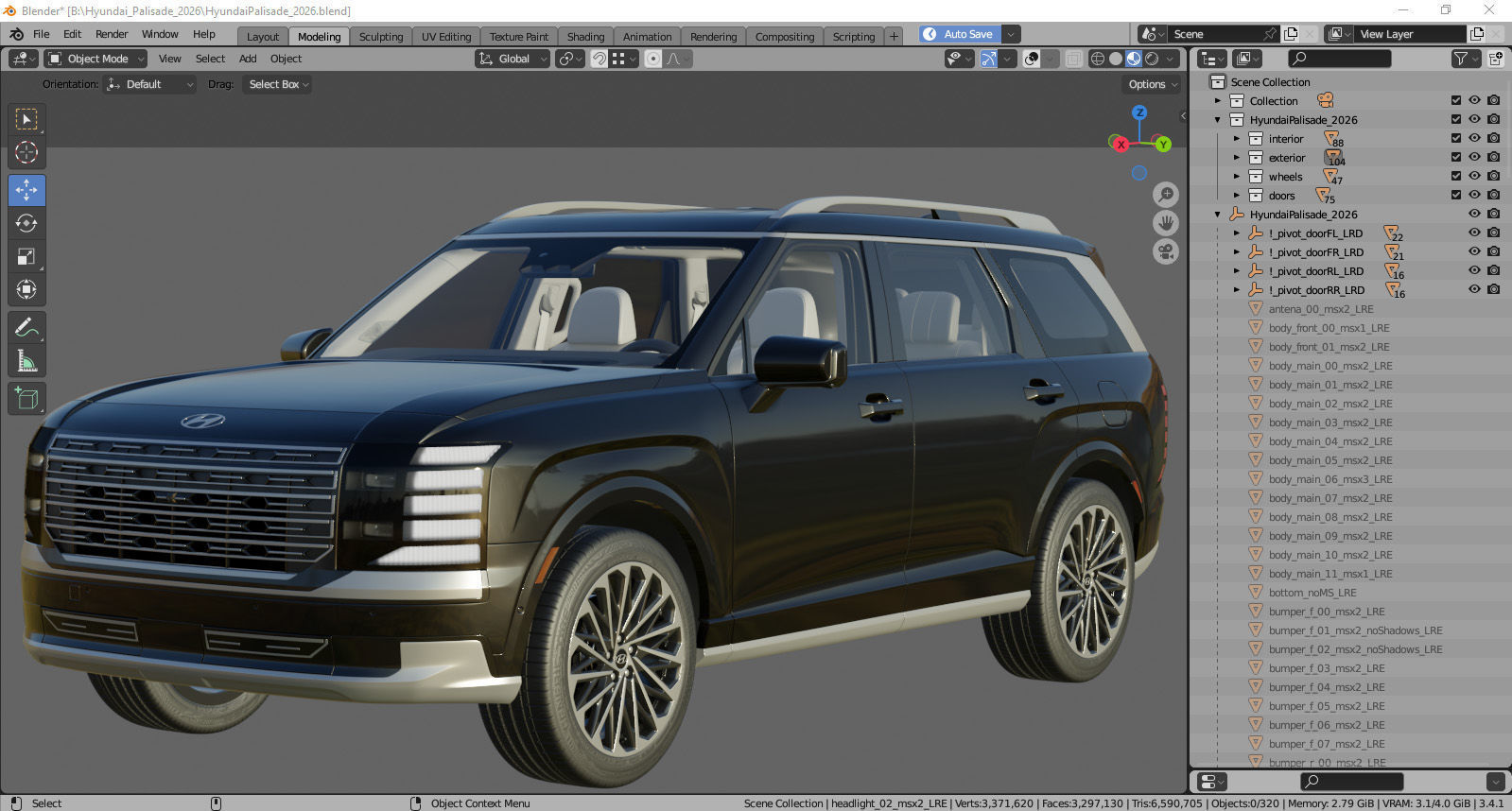Uncheck the interior collection checkbox

click(x=1456, y=139)
